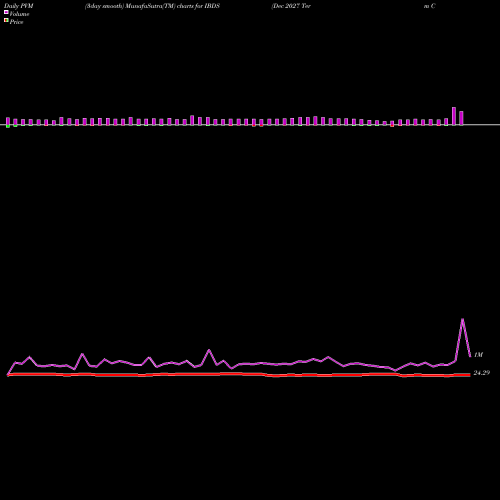Click the Price legend label
500x500 pixels.
point(17,22)
